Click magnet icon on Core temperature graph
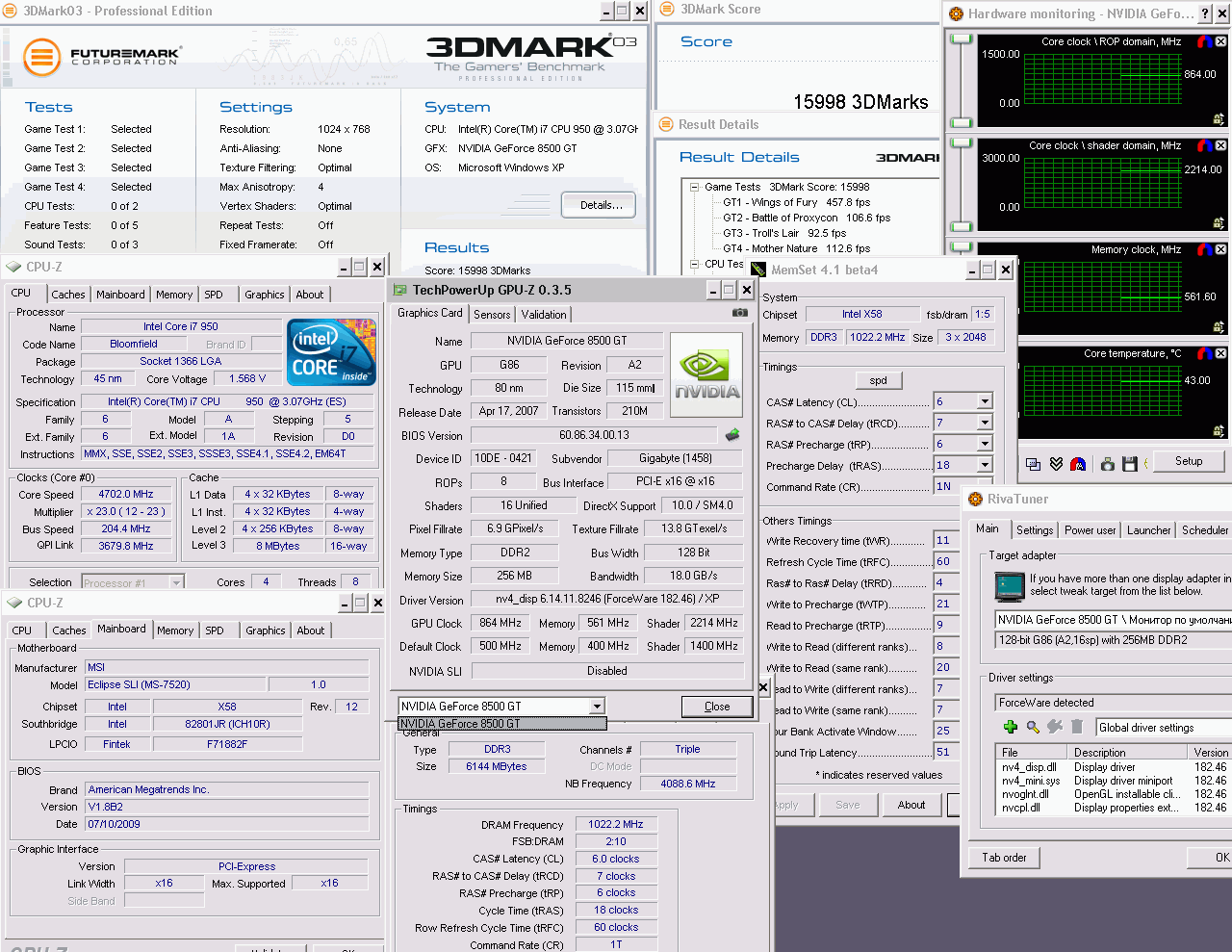Screen dimensions: 1232x952 click(x=1204, y=353)
